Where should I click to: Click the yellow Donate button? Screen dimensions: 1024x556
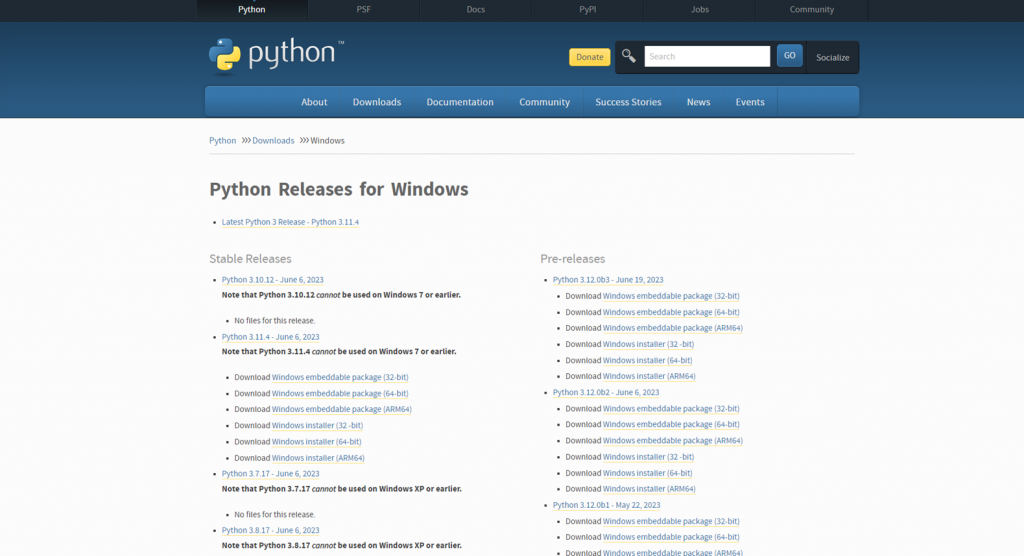pos(590,57)
